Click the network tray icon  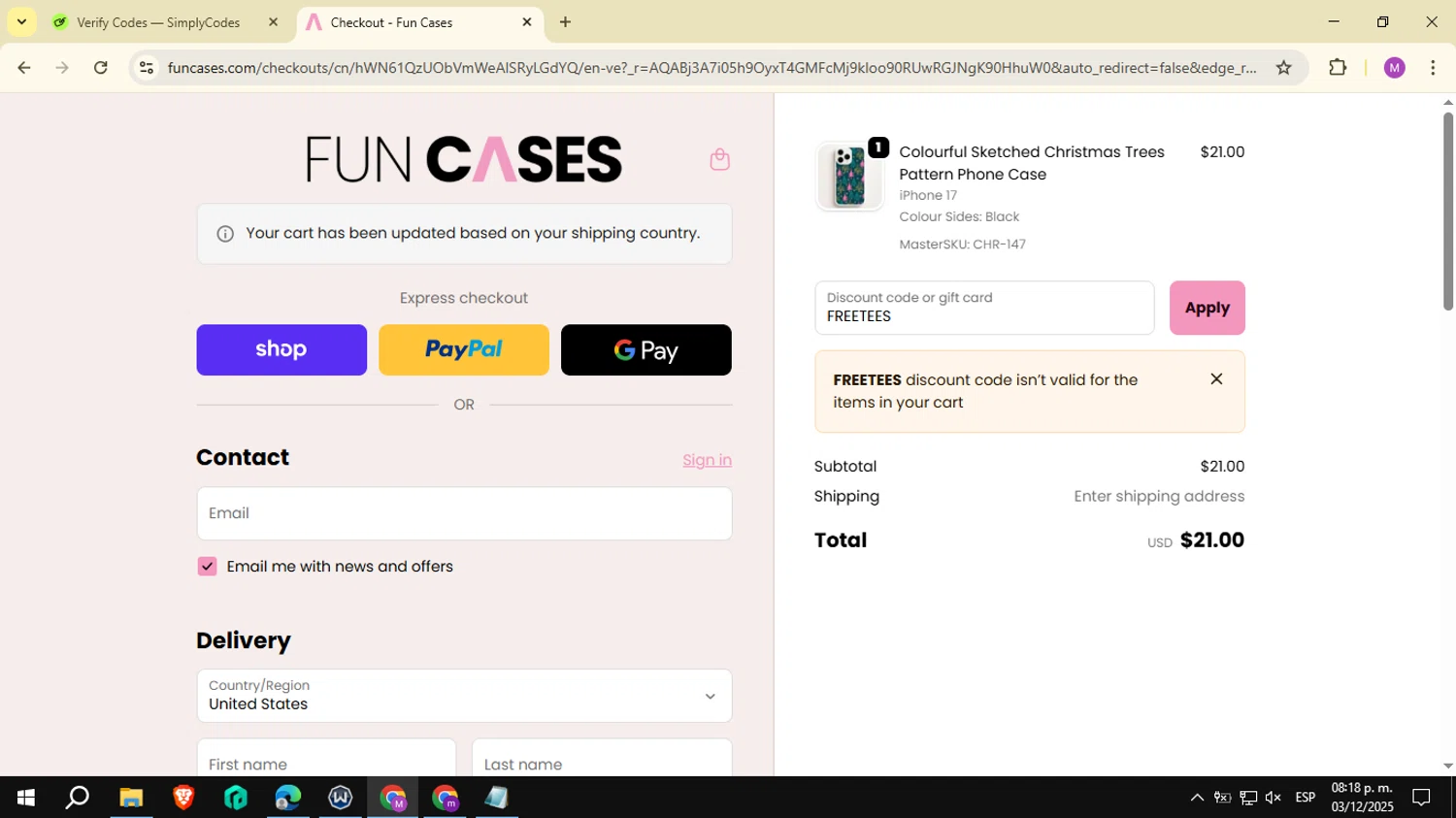tap(1248, 798)
